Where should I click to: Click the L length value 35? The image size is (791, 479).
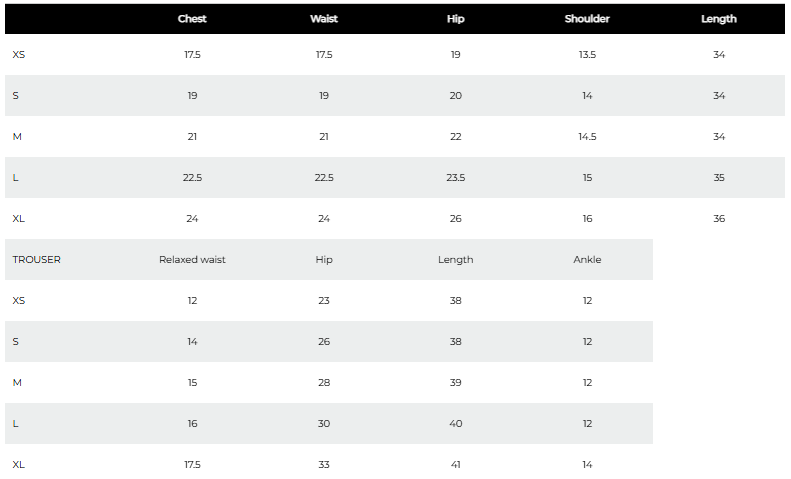719,177
